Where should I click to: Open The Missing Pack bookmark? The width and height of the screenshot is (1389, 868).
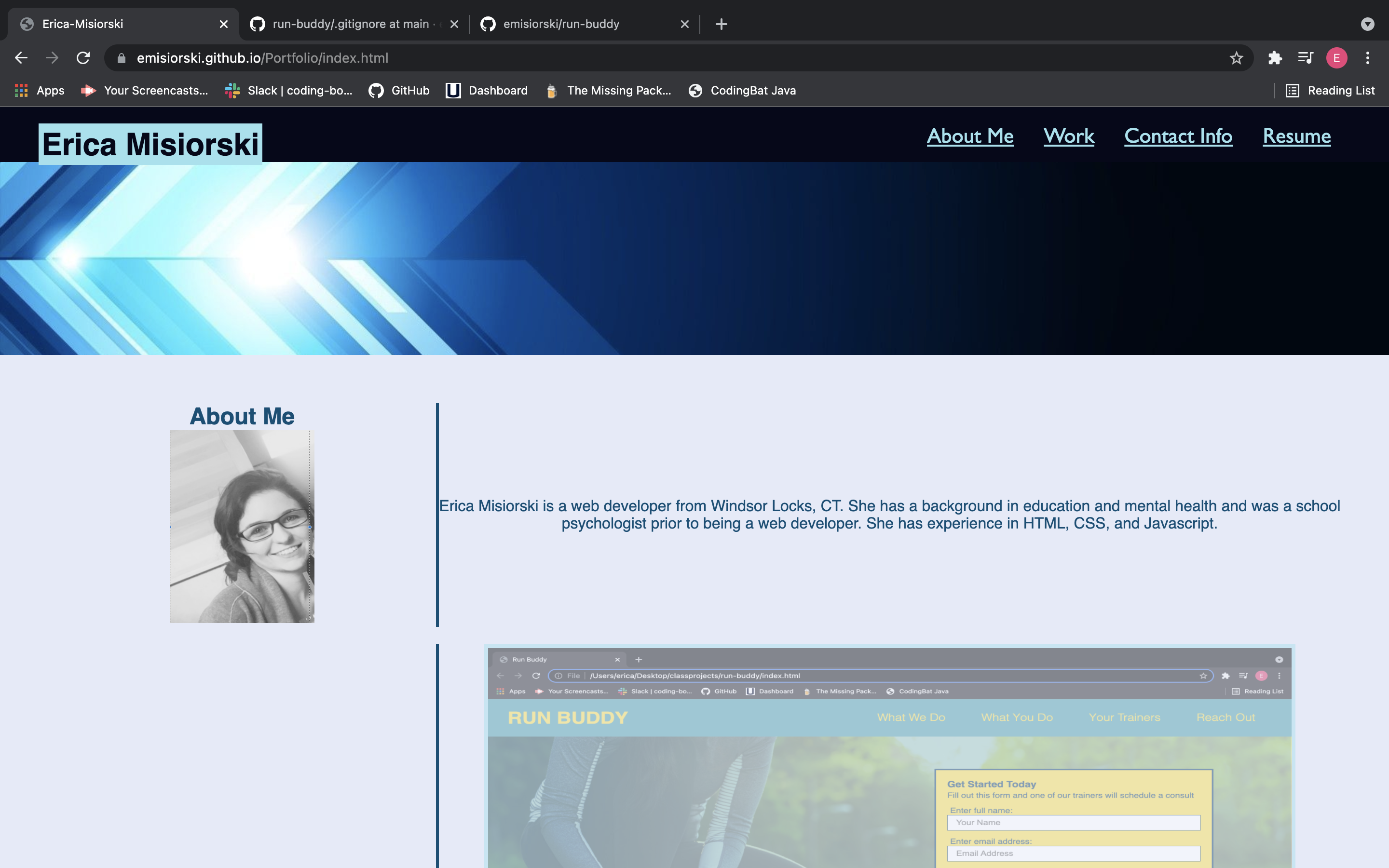click(608, 91)
